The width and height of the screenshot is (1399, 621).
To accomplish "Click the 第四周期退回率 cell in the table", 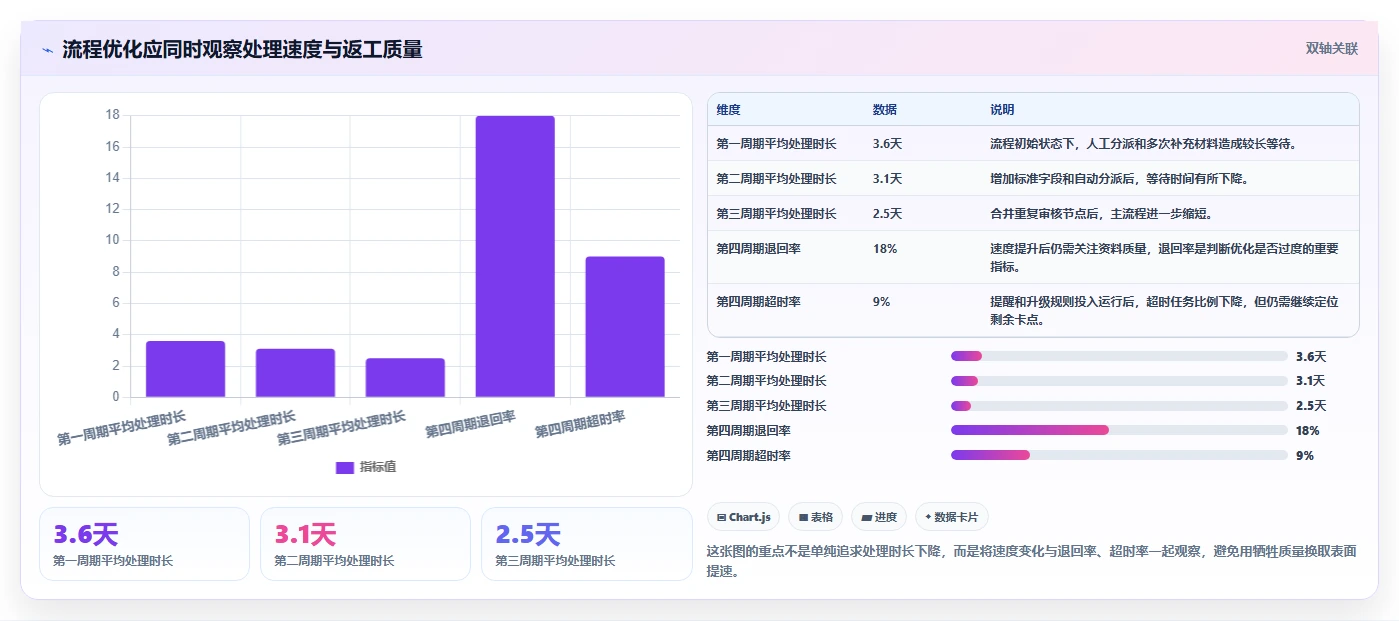I will pos(758,249).
